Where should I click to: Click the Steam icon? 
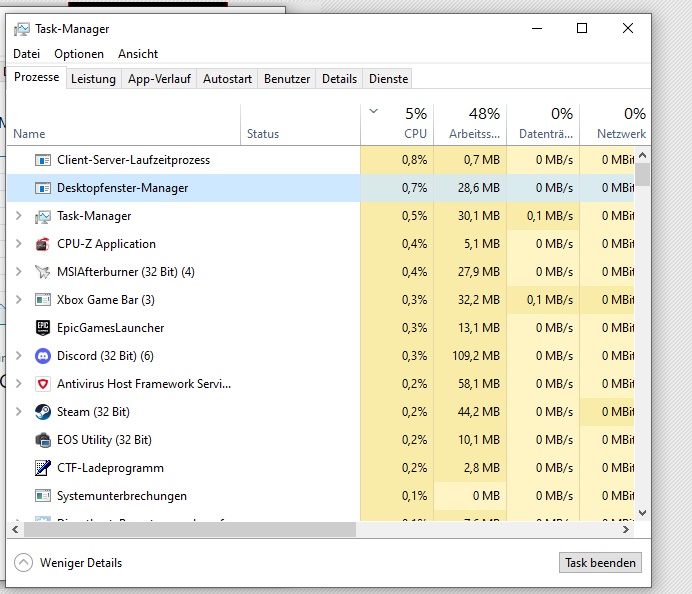pos(43,412)
